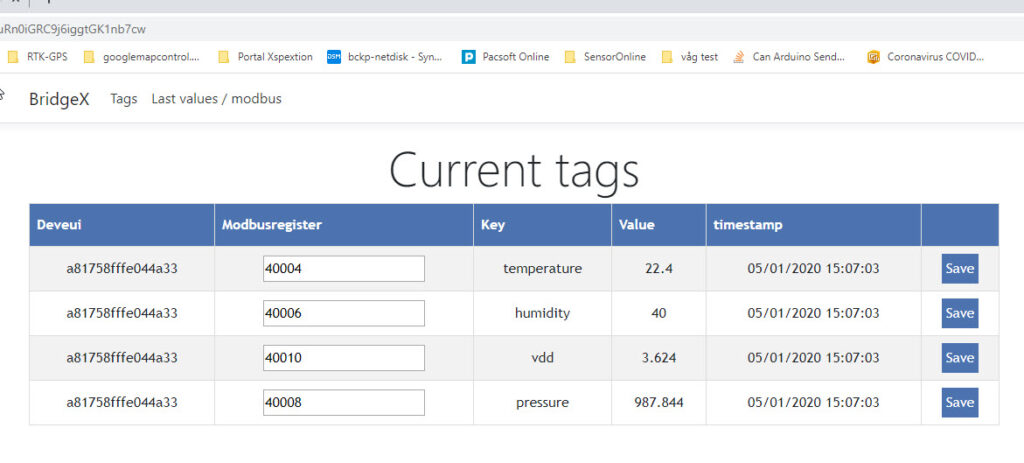Open the Can Arduino Send bookmark
Viewport: 1024px width, 463px height.
pyautogui.click(x=790, y=57)
